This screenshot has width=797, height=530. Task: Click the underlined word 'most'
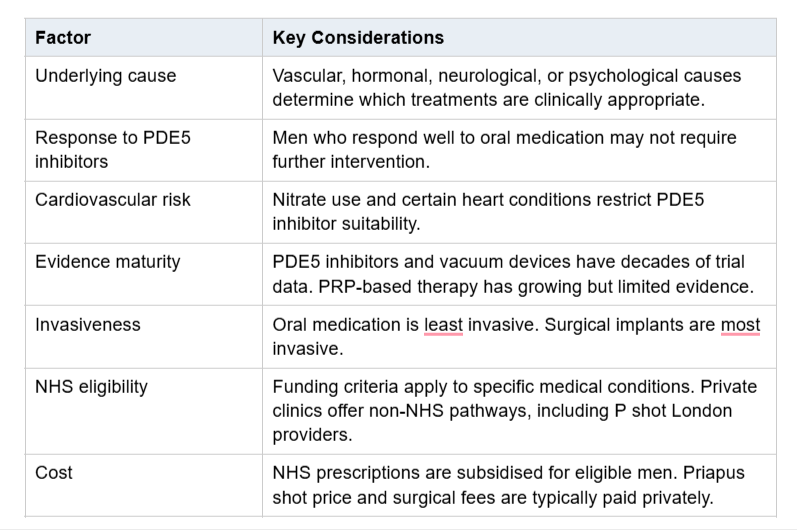pyautogui.click(x=740, y=325)
